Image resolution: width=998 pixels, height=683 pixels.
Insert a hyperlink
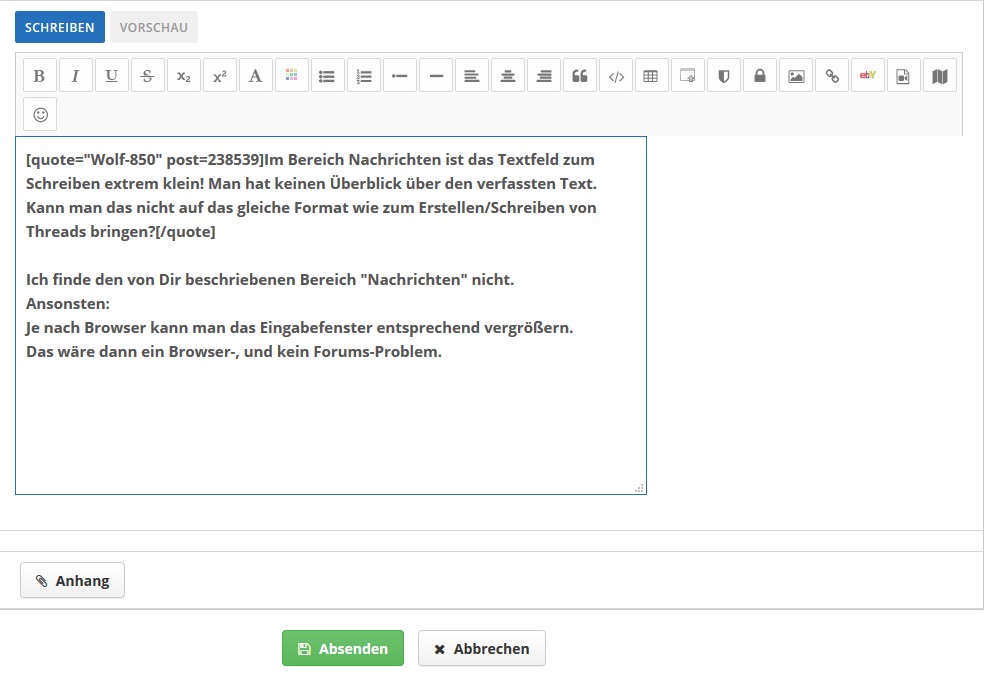(x=832, y=76)
